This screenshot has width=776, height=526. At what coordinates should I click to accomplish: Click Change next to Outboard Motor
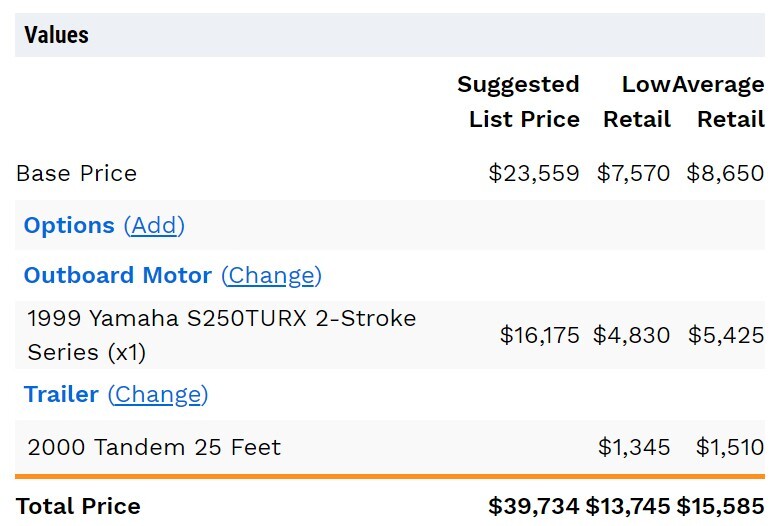(272, 276)
